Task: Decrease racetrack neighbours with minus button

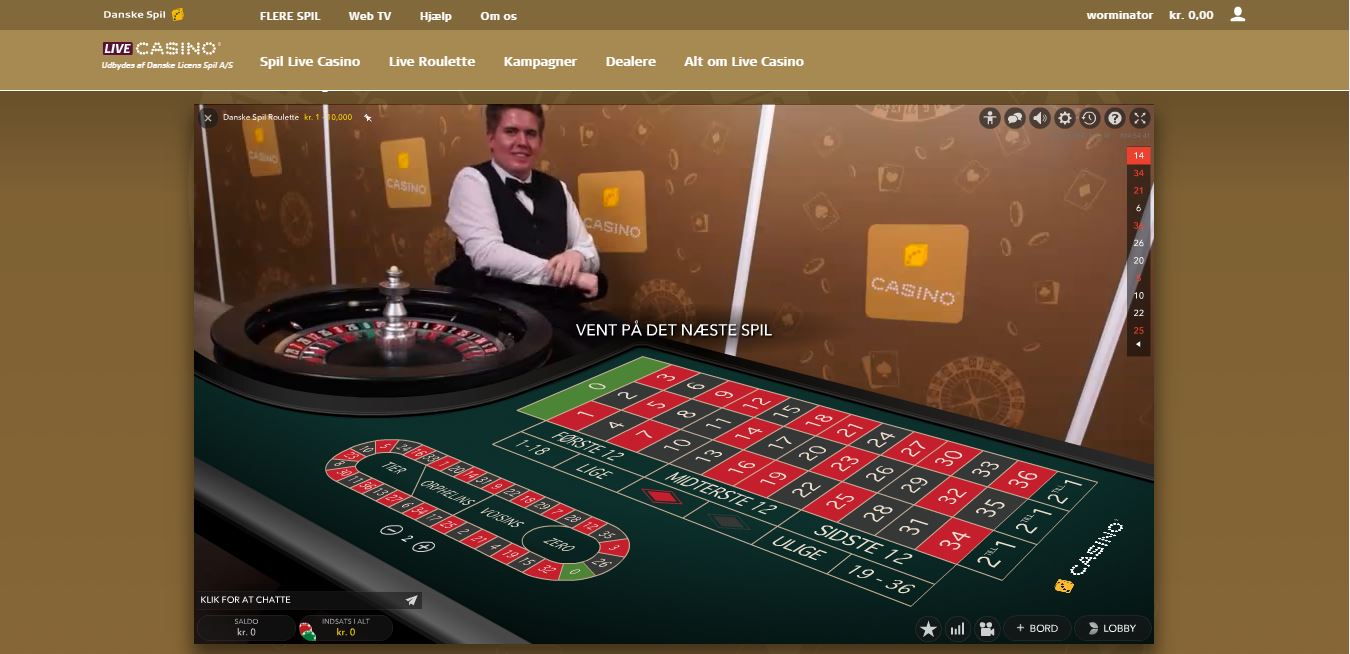Action: tap(391, 531)
